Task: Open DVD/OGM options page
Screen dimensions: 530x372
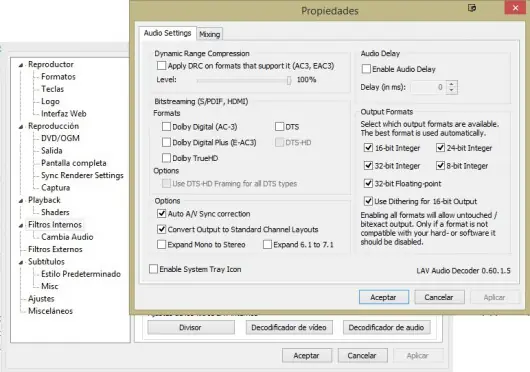Action: pos(60,138)
